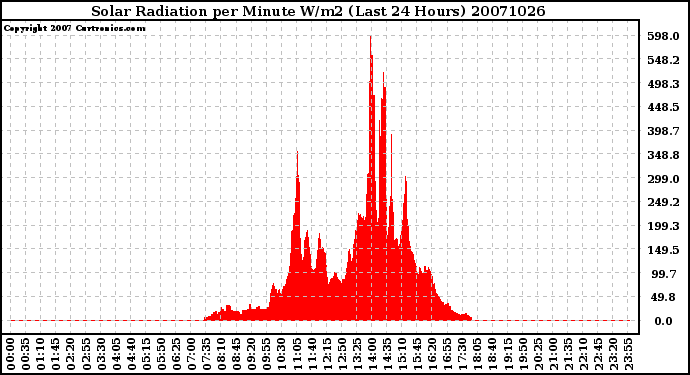Viewport: 690px width, 375px height.
Task: Click the Copyright 2007 Cartronics.com text
Action: pos(74,28)
